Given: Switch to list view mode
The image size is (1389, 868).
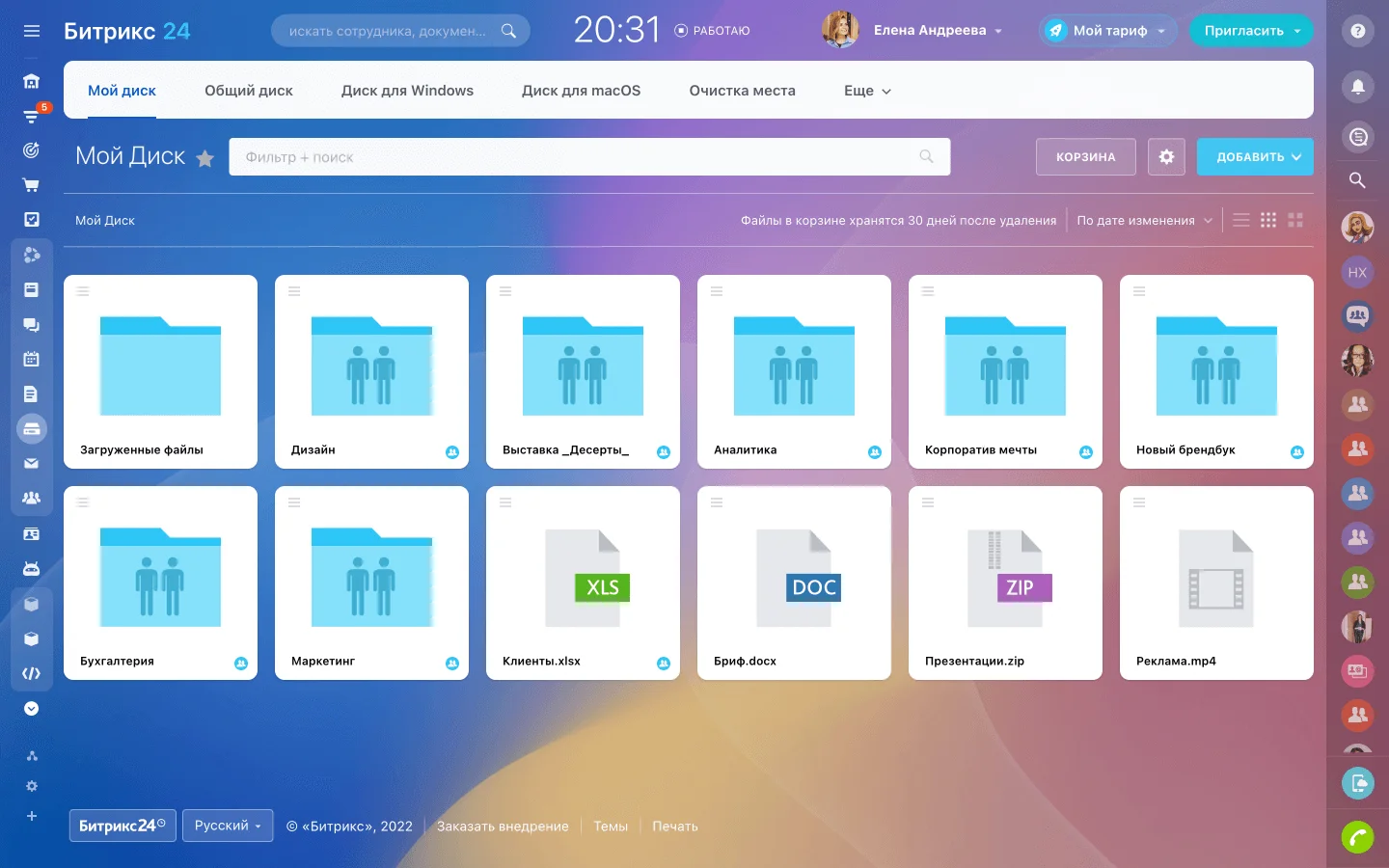Looking at the screenshot, I should point(1241,220).
